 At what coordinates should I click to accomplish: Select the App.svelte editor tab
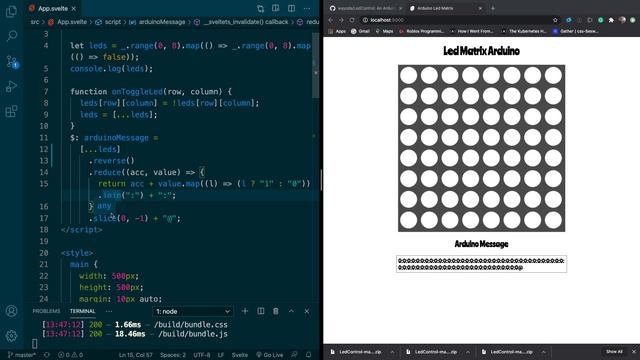(x=53, y=8)
